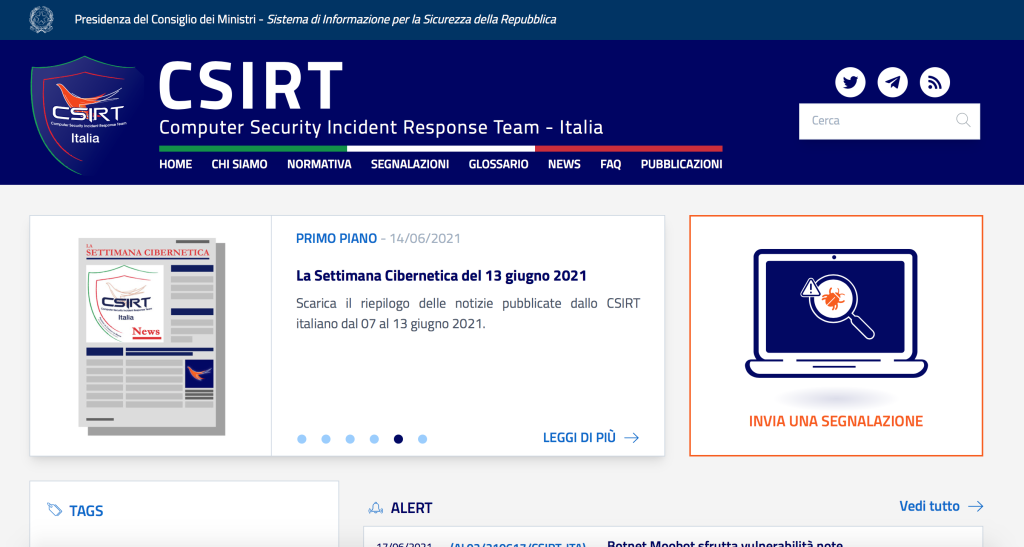1024x547 pixels.
Task: Click the search magnifier icon
Action: [x=963, y=120]
